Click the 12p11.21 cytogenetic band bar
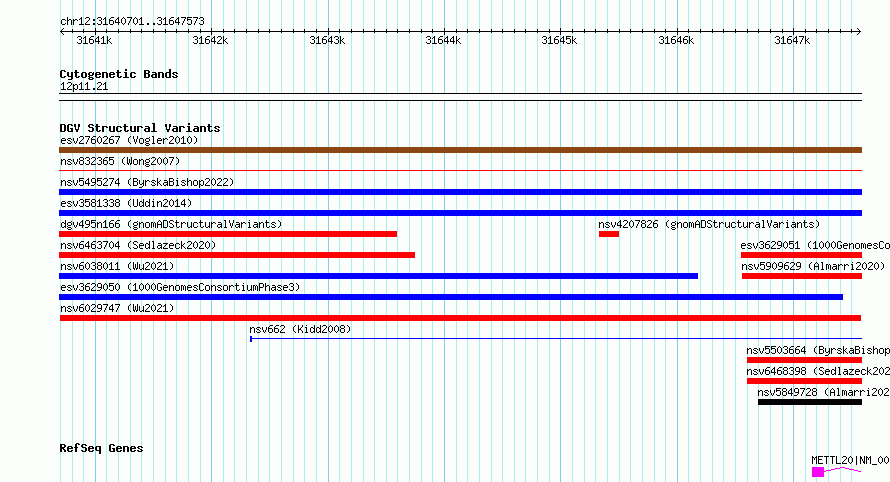 (x=460, y=97)
